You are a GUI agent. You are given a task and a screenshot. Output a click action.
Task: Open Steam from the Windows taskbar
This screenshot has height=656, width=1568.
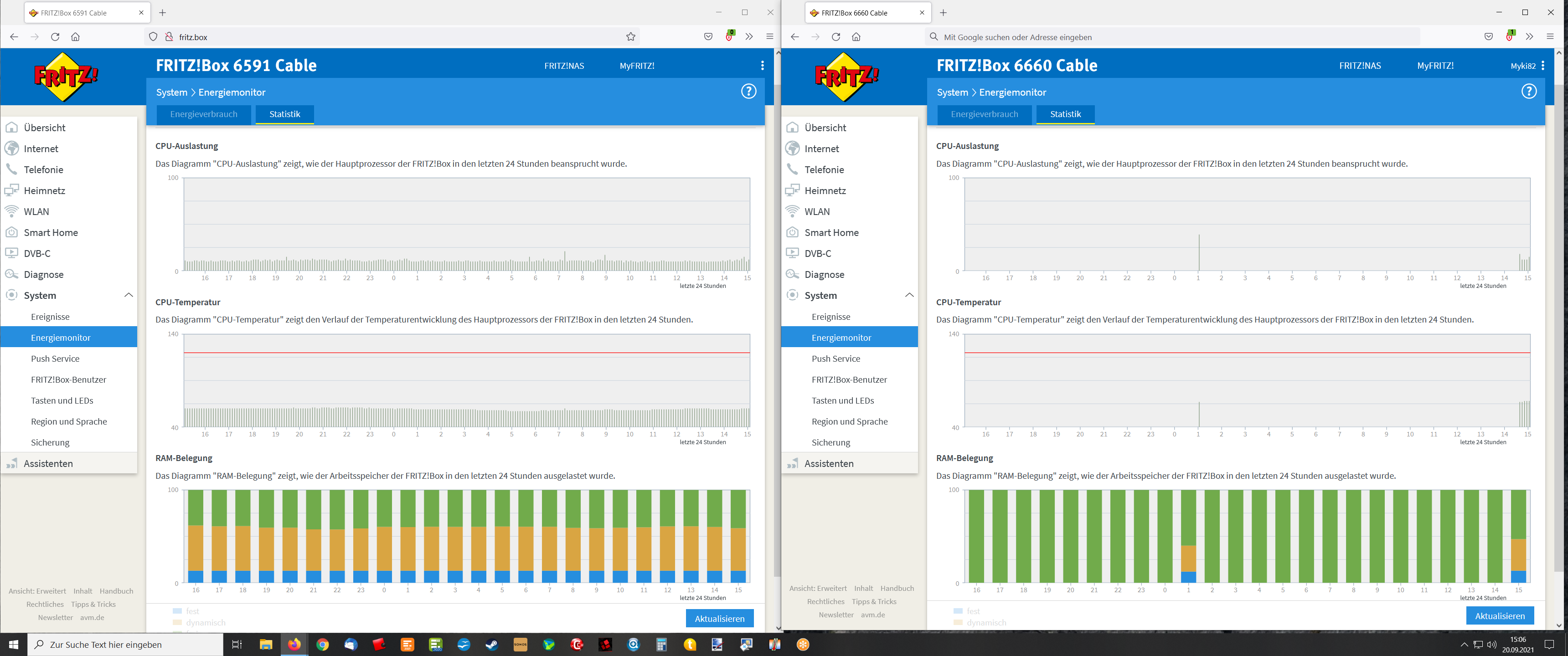click(491, 645)
